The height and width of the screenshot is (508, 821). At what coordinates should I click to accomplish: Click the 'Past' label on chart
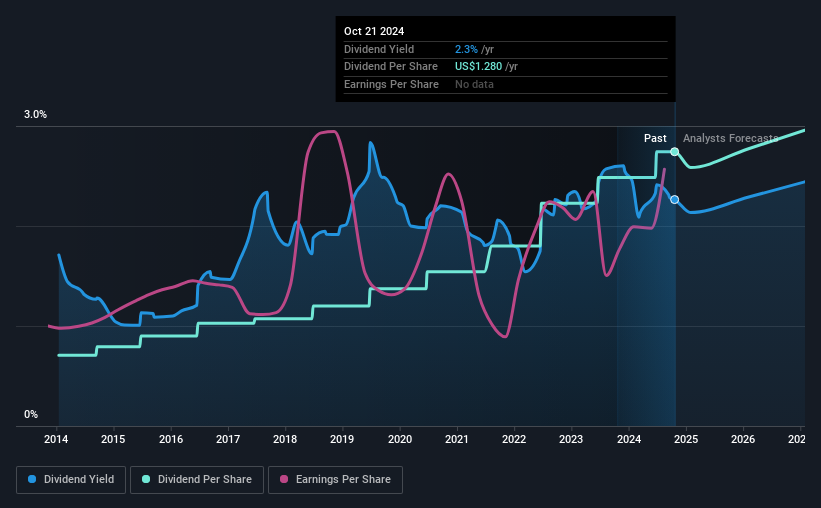(655, 138)
